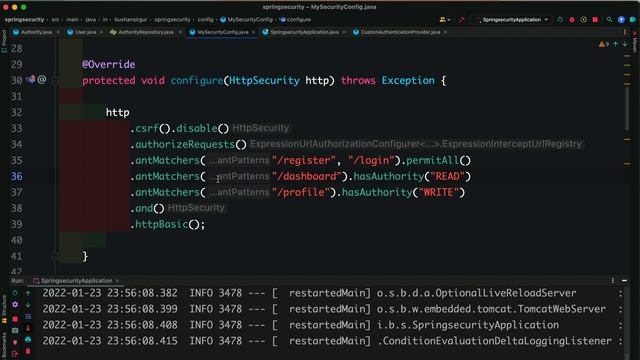The height and width of the screenshot is (360, 640).
Task: Click the teal plugin icon at top right
Action: (633, 20)
